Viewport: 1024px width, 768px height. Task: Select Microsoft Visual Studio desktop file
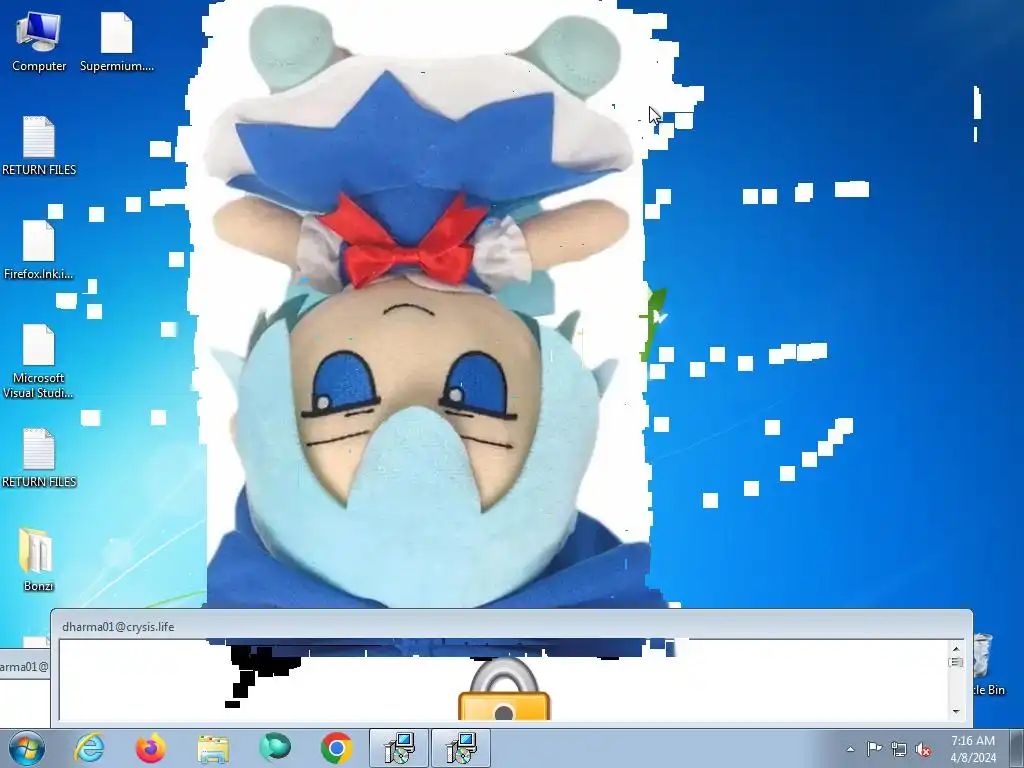[39, 361]
